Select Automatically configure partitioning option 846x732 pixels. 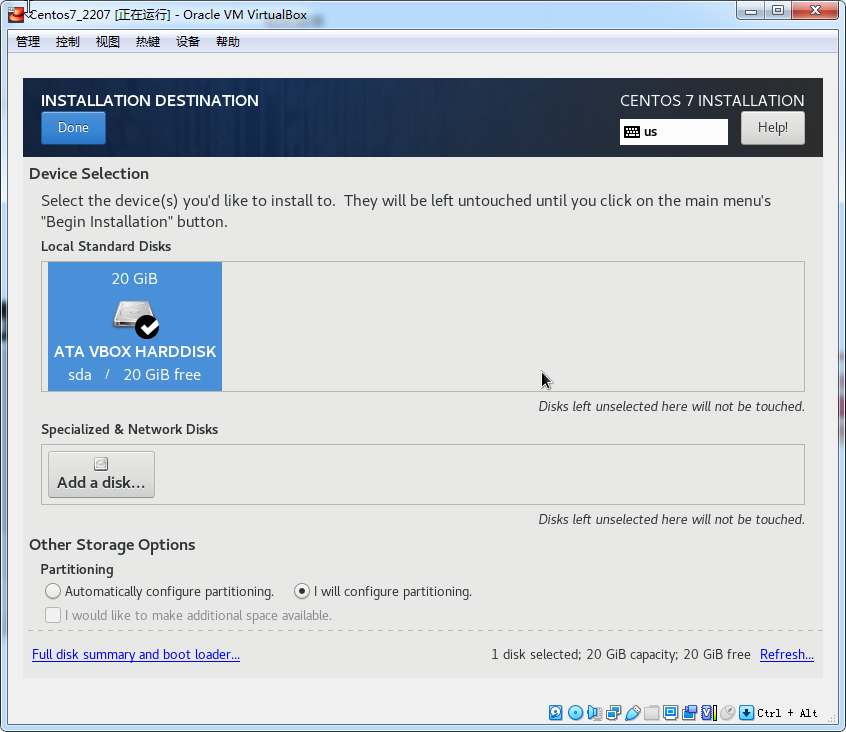click(53, 592)
